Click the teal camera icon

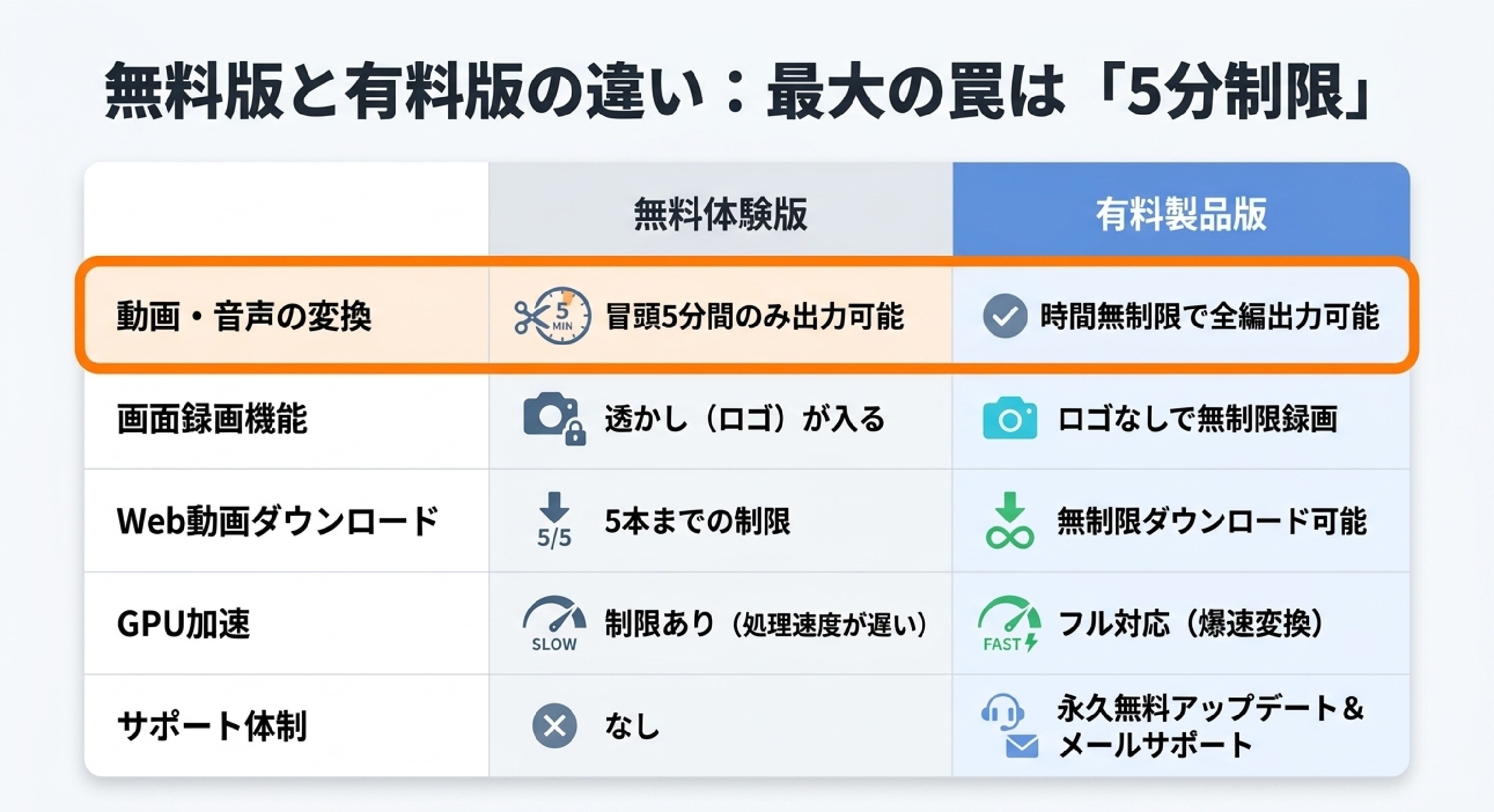point(1010,418)
